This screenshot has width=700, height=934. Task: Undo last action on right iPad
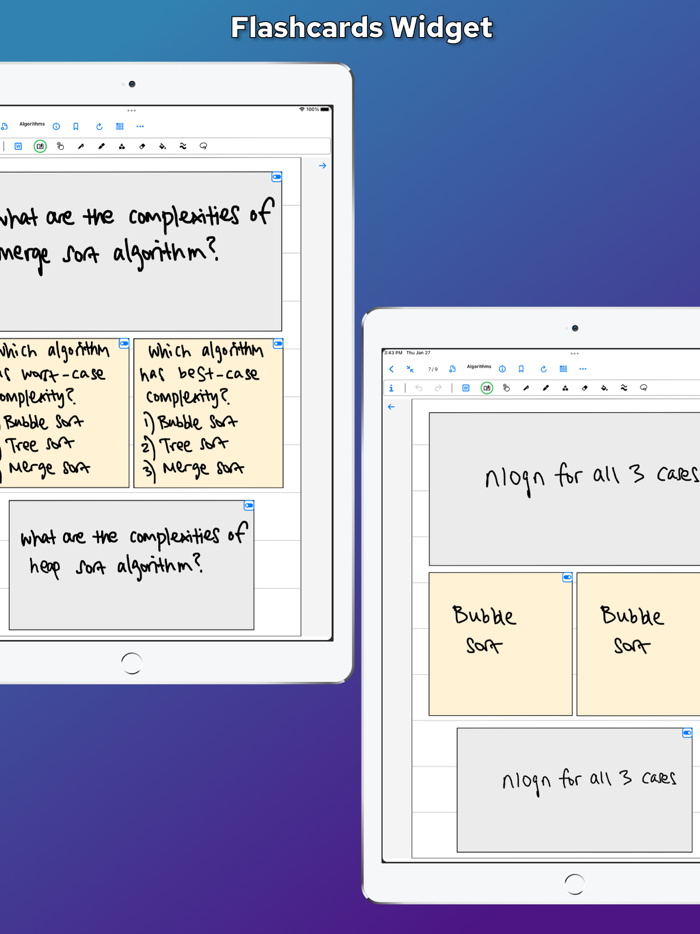pos(419,388)
